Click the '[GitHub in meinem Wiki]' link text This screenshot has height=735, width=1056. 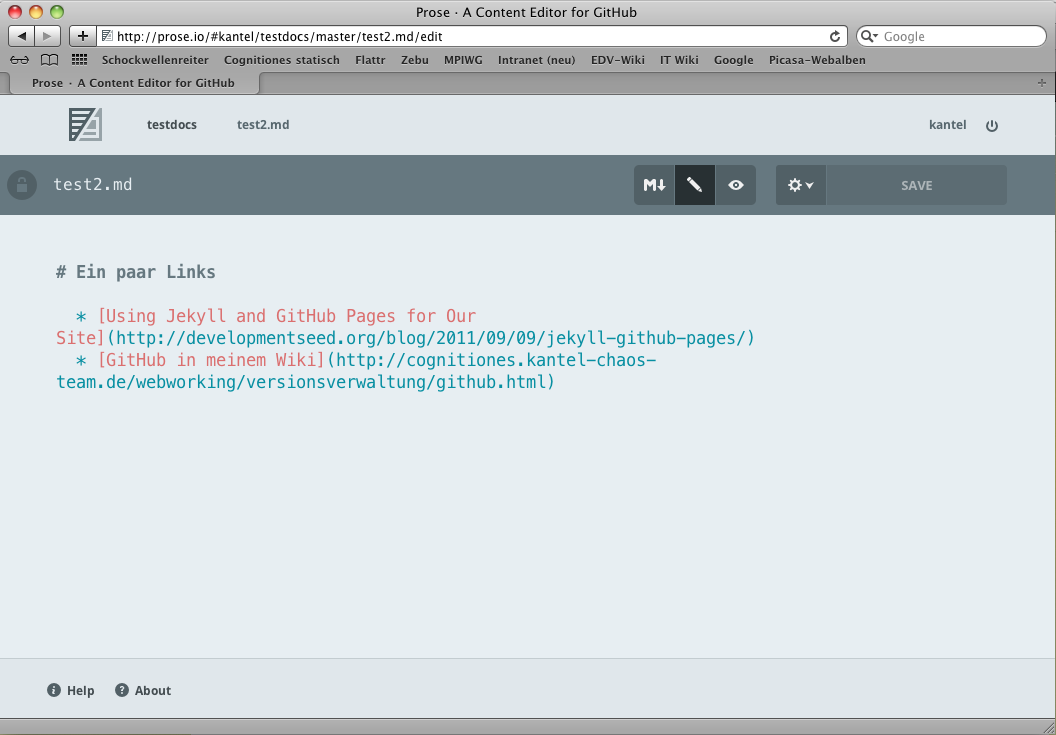(211, 360)
